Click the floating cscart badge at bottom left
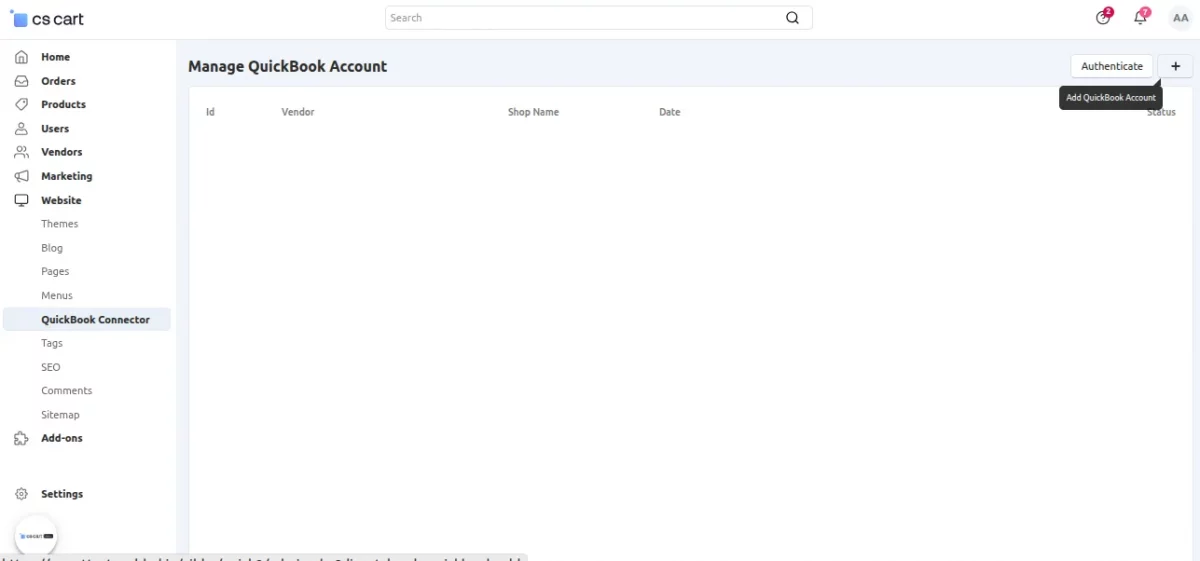The height and width of the screenshot is (561, 1200). (36, 536)
